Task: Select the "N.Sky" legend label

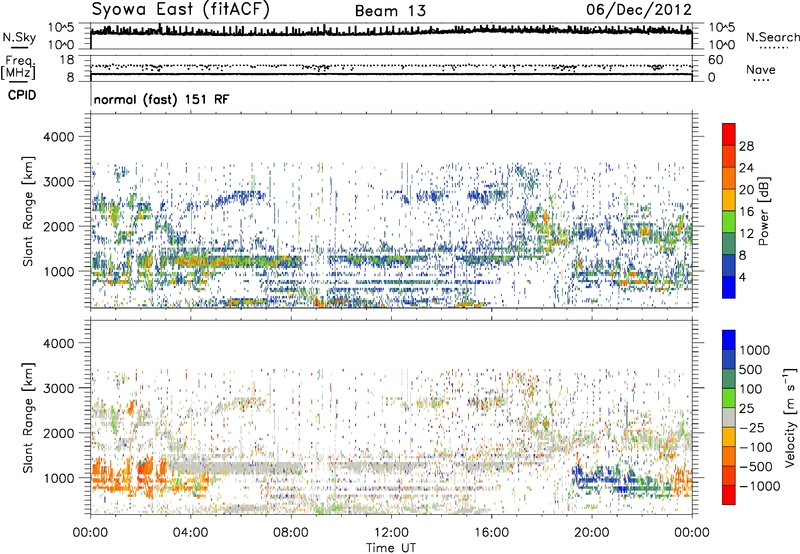Action: (x=19, y=37)
